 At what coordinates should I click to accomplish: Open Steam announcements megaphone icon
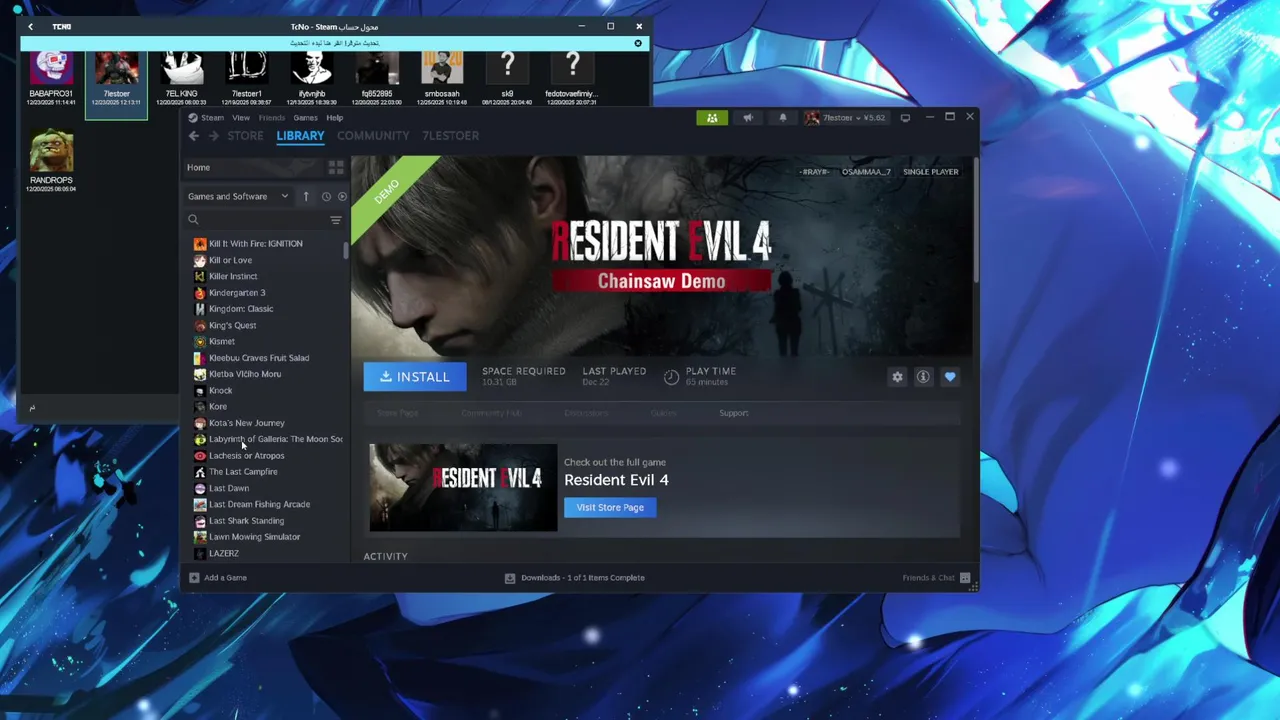pos(747,118)
